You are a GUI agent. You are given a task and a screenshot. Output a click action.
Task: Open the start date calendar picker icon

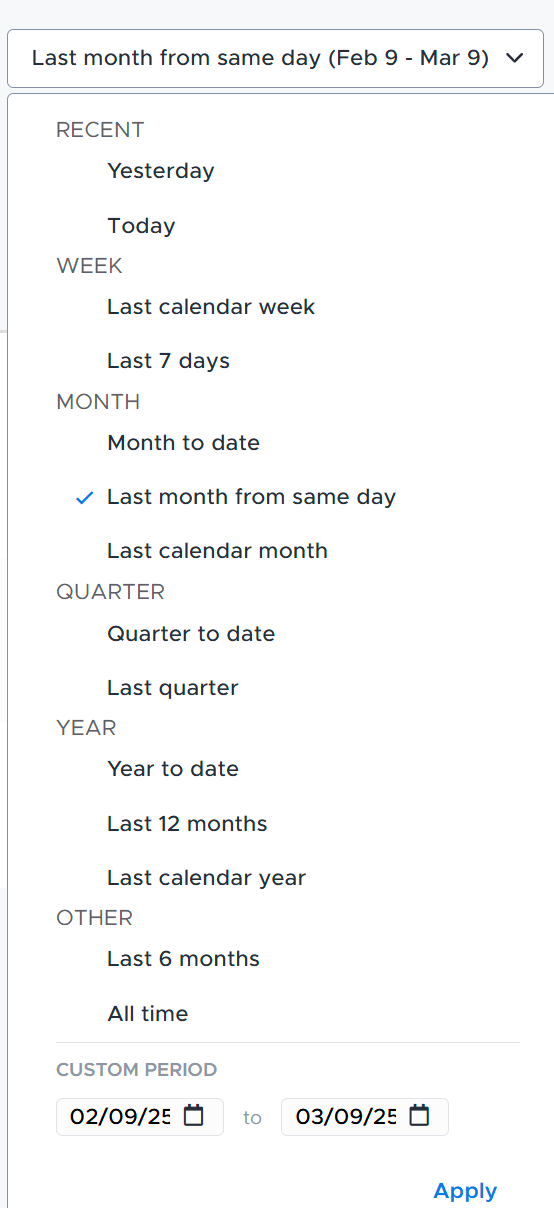pos(194,1116)
